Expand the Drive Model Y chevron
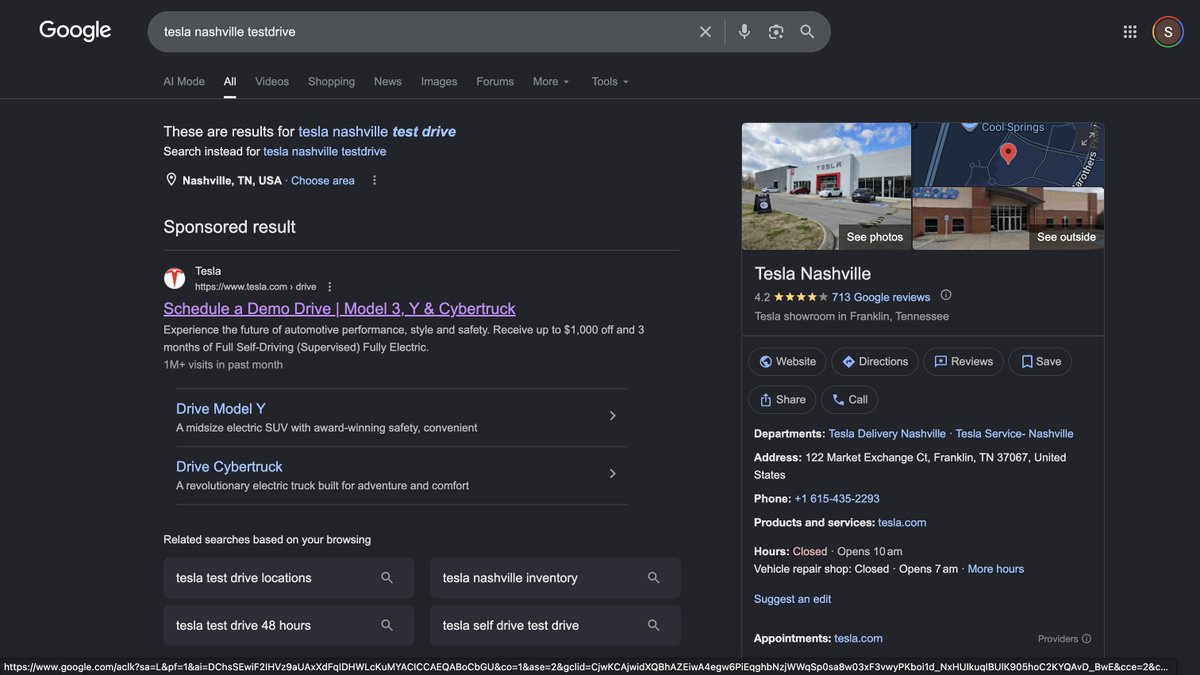 point(613,416)
